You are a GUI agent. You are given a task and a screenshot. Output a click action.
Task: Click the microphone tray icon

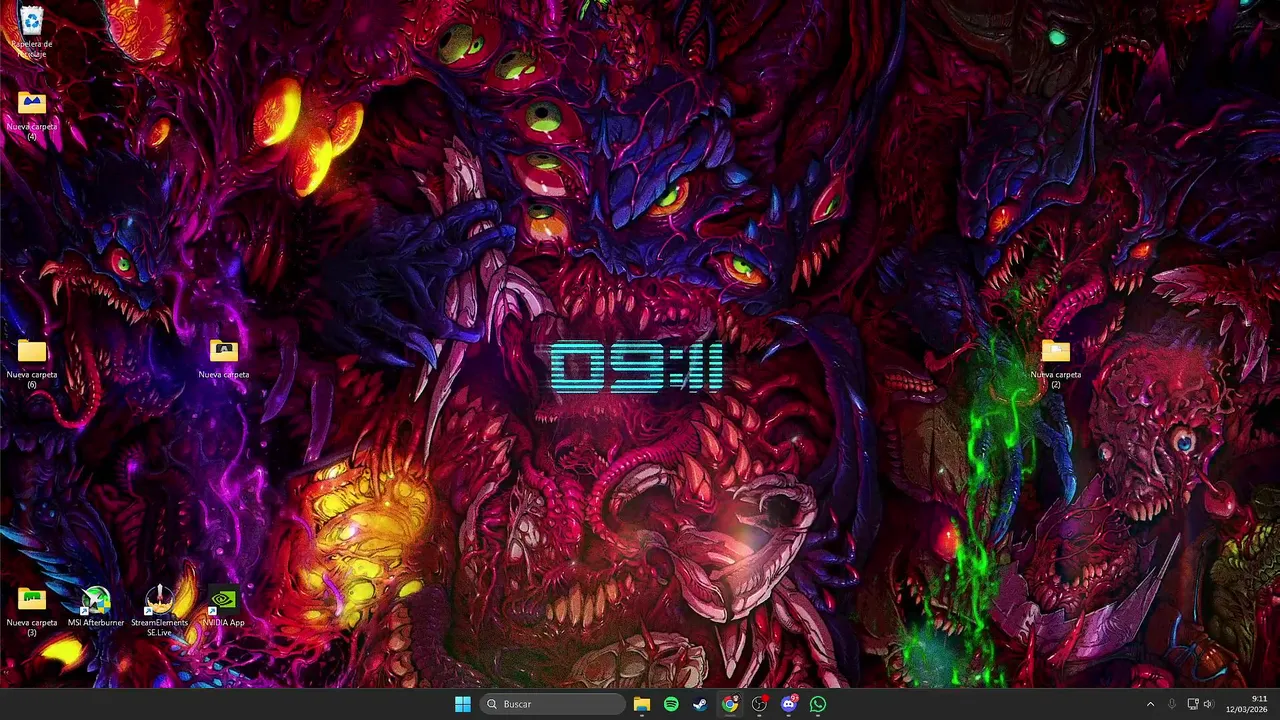[x=1171, y=704]
